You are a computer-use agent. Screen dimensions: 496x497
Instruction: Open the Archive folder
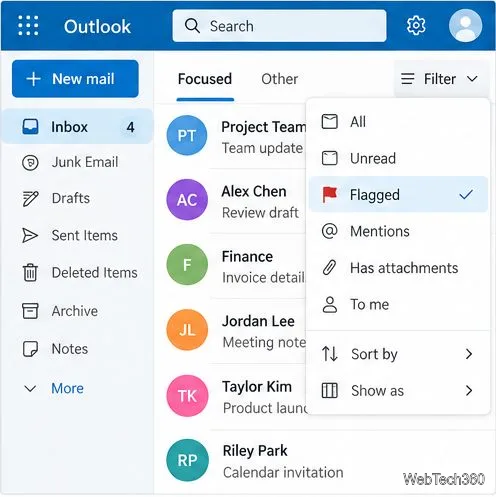click(x=77, y=311)
